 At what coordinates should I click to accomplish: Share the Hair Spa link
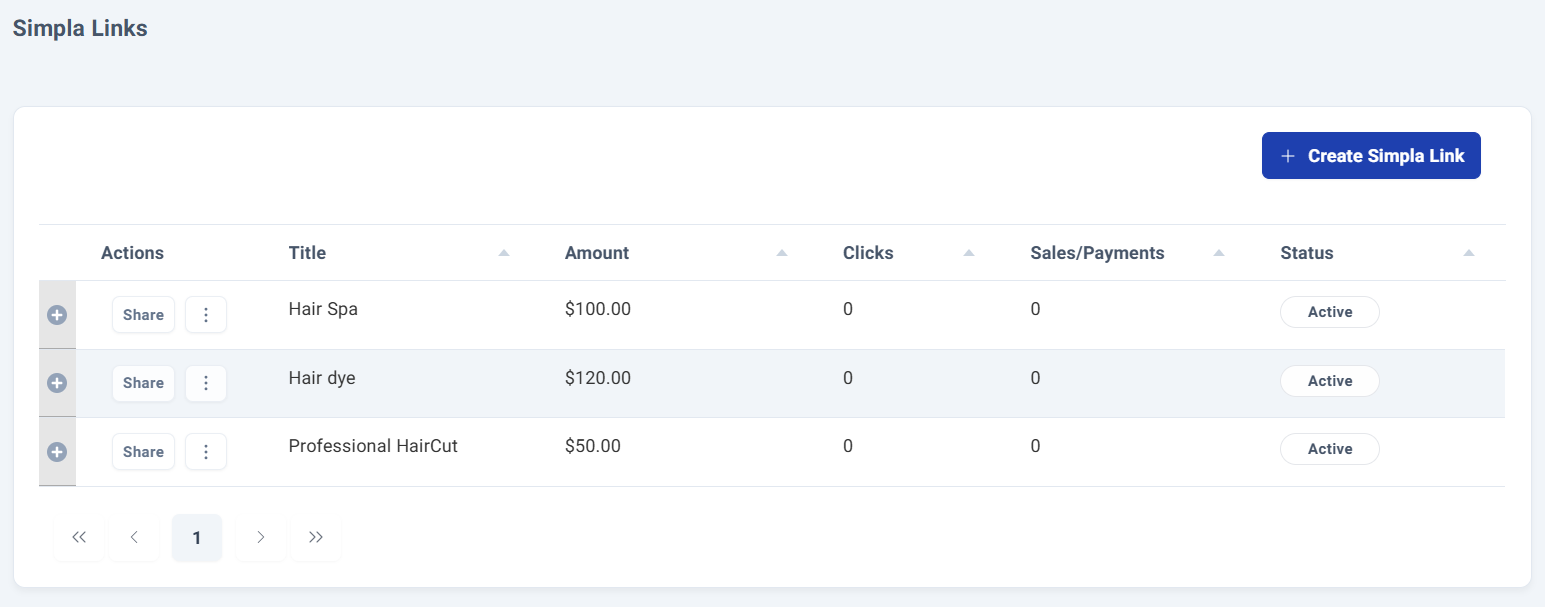pos(143,315)
